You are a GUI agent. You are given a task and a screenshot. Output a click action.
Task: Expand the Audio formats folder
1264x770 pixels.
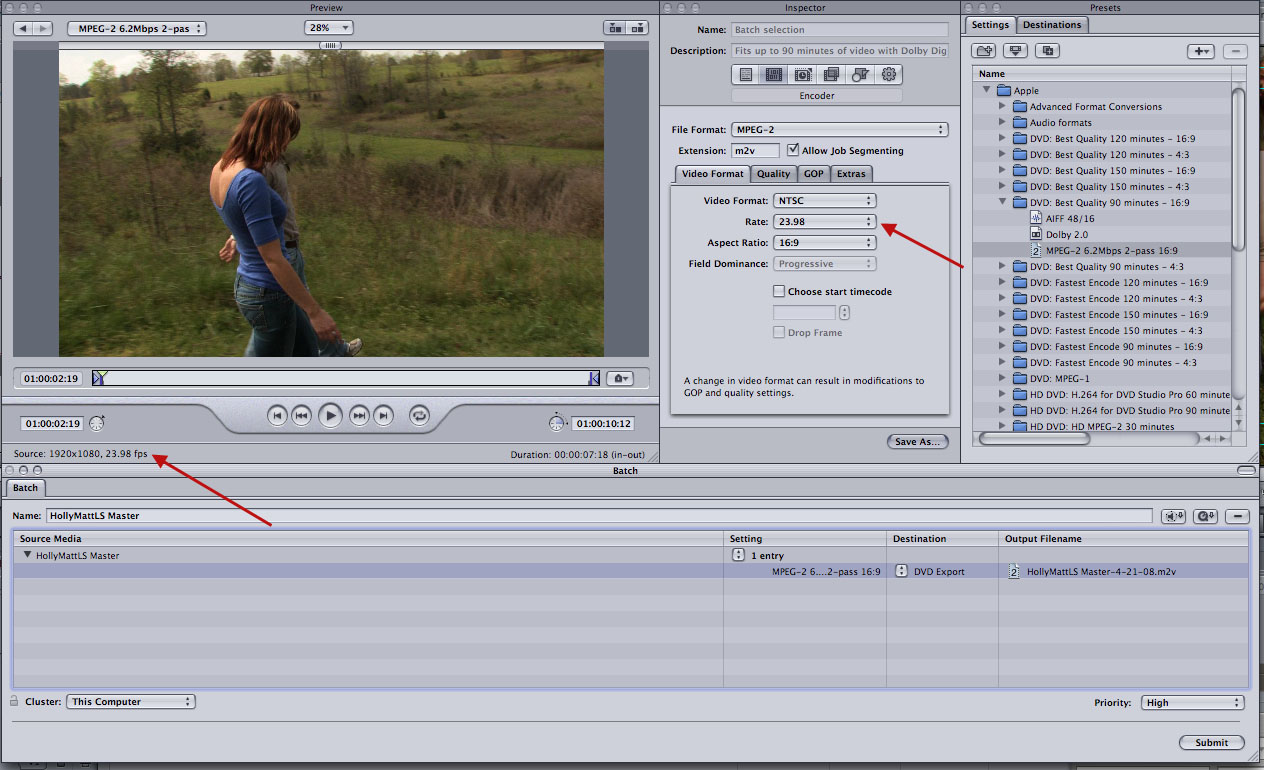[x=1002, y=122]
